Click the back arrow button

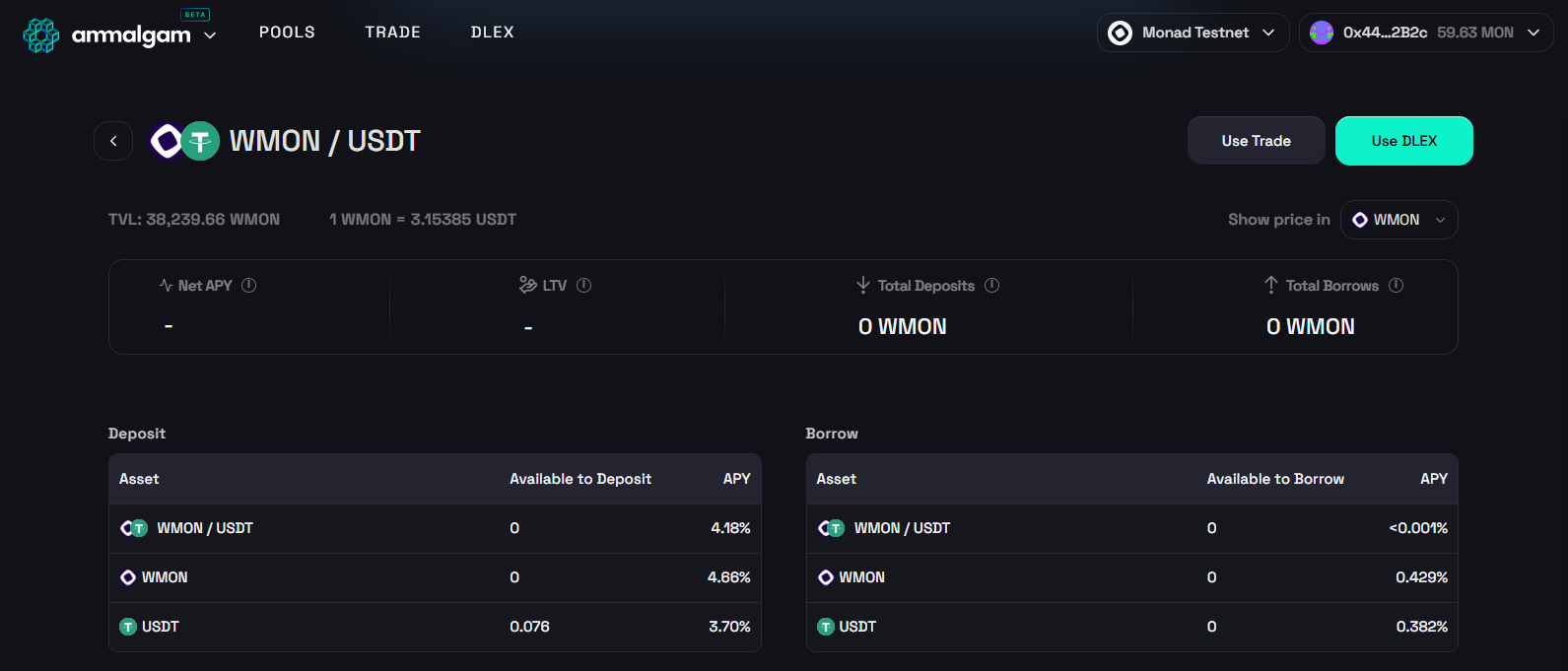tap(113, 141)
